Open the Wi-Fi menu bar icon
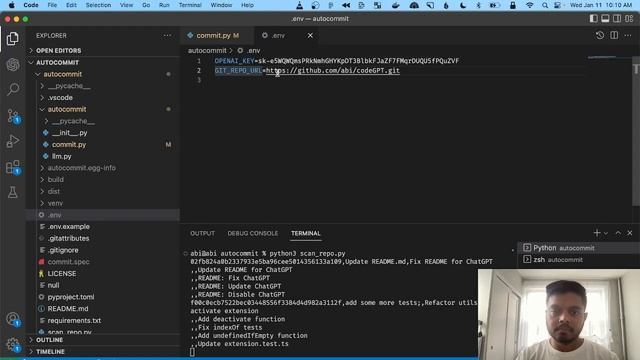This screenshot has height=360, width=640. (x=529, y=5)
